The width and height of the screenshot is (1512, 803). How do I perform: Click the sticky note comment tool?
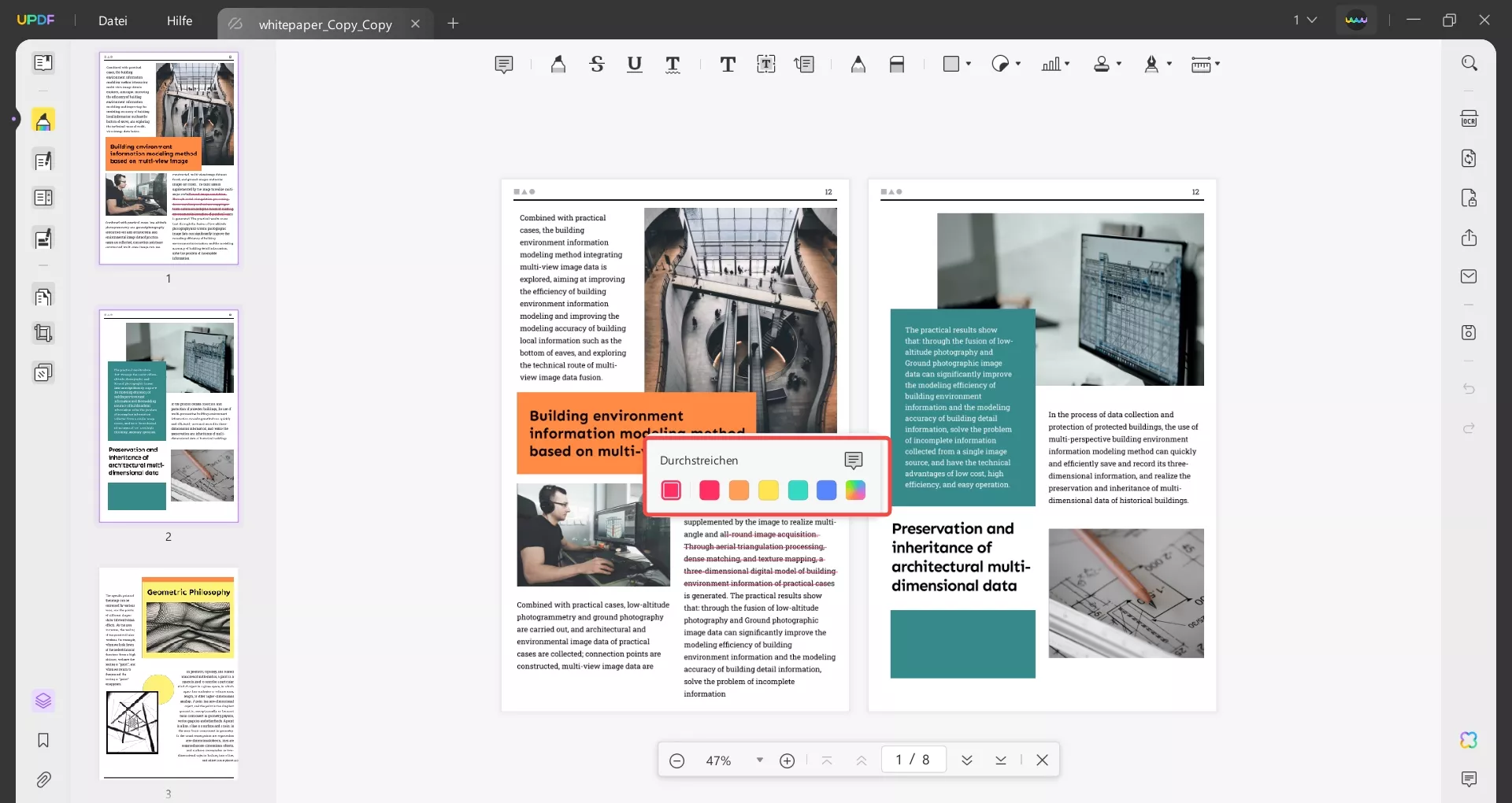point(504,65)
